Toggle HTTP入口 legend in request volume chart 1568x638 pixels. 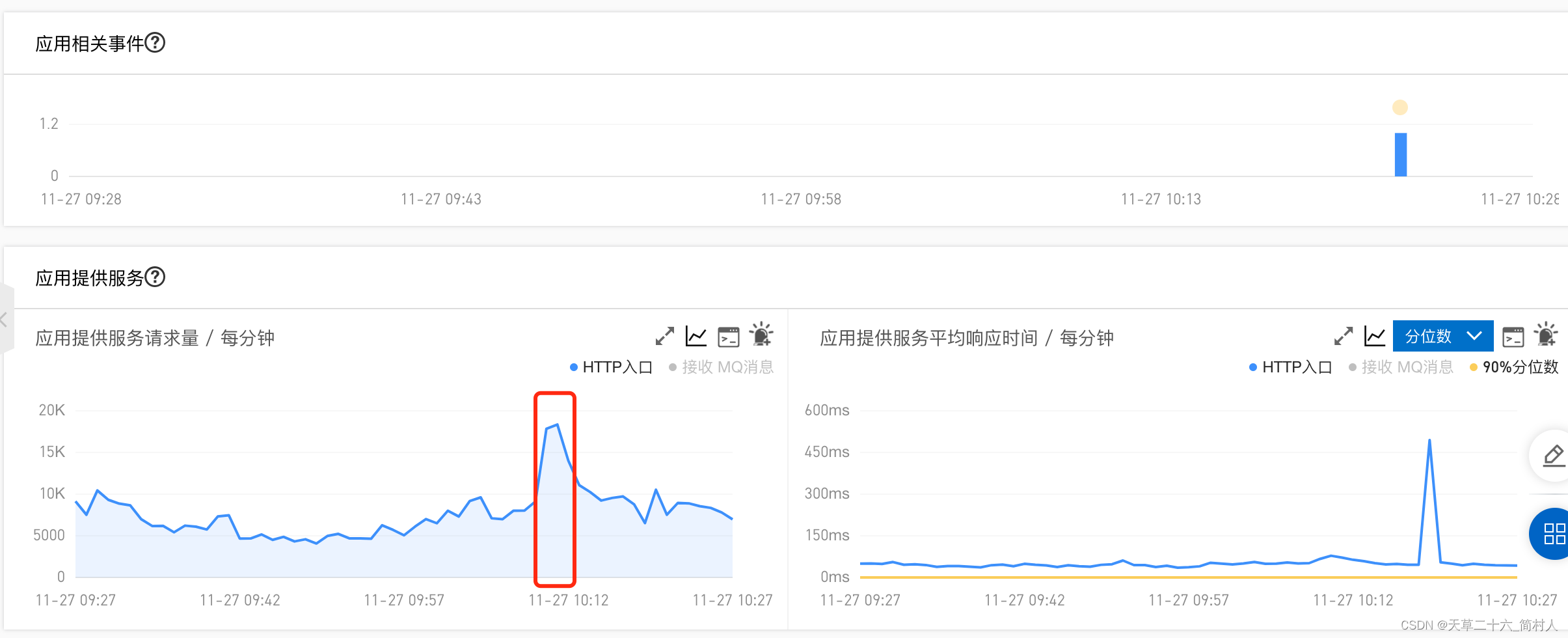coord(611,367)
